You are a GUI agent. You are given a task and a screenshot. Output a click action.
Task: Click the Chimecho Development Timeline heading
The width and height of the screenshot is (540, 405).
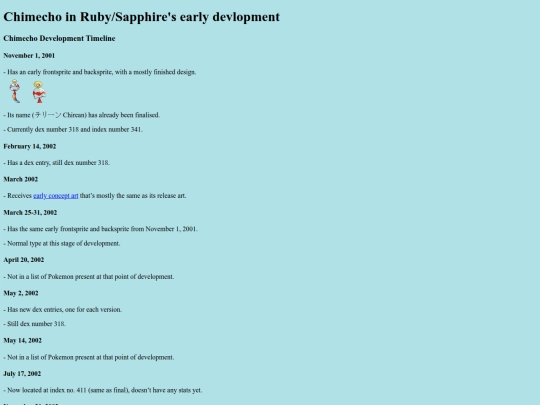tap(59, 38)
